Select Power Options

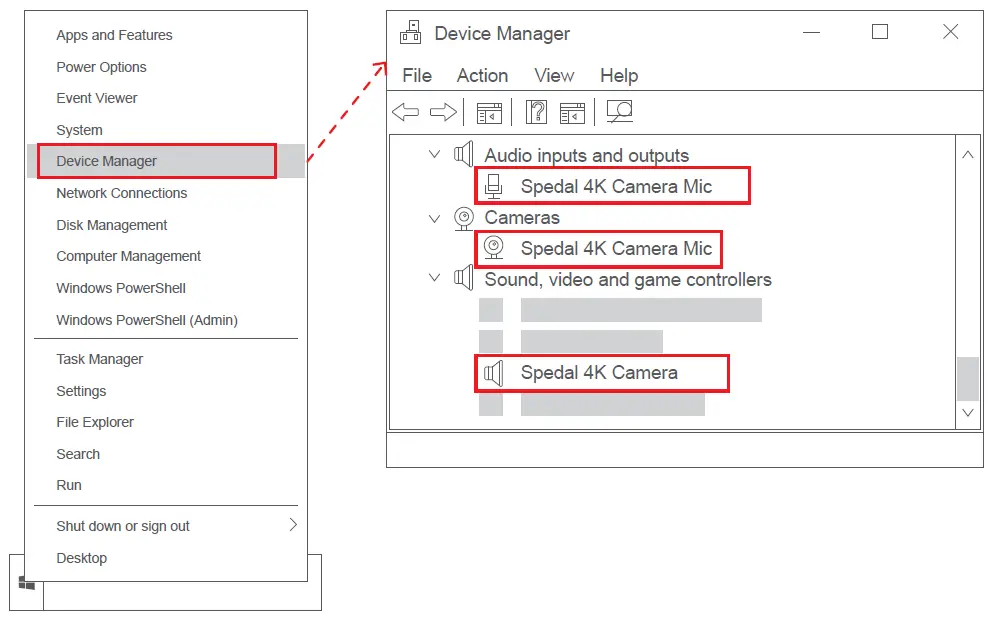click(101, 67)
